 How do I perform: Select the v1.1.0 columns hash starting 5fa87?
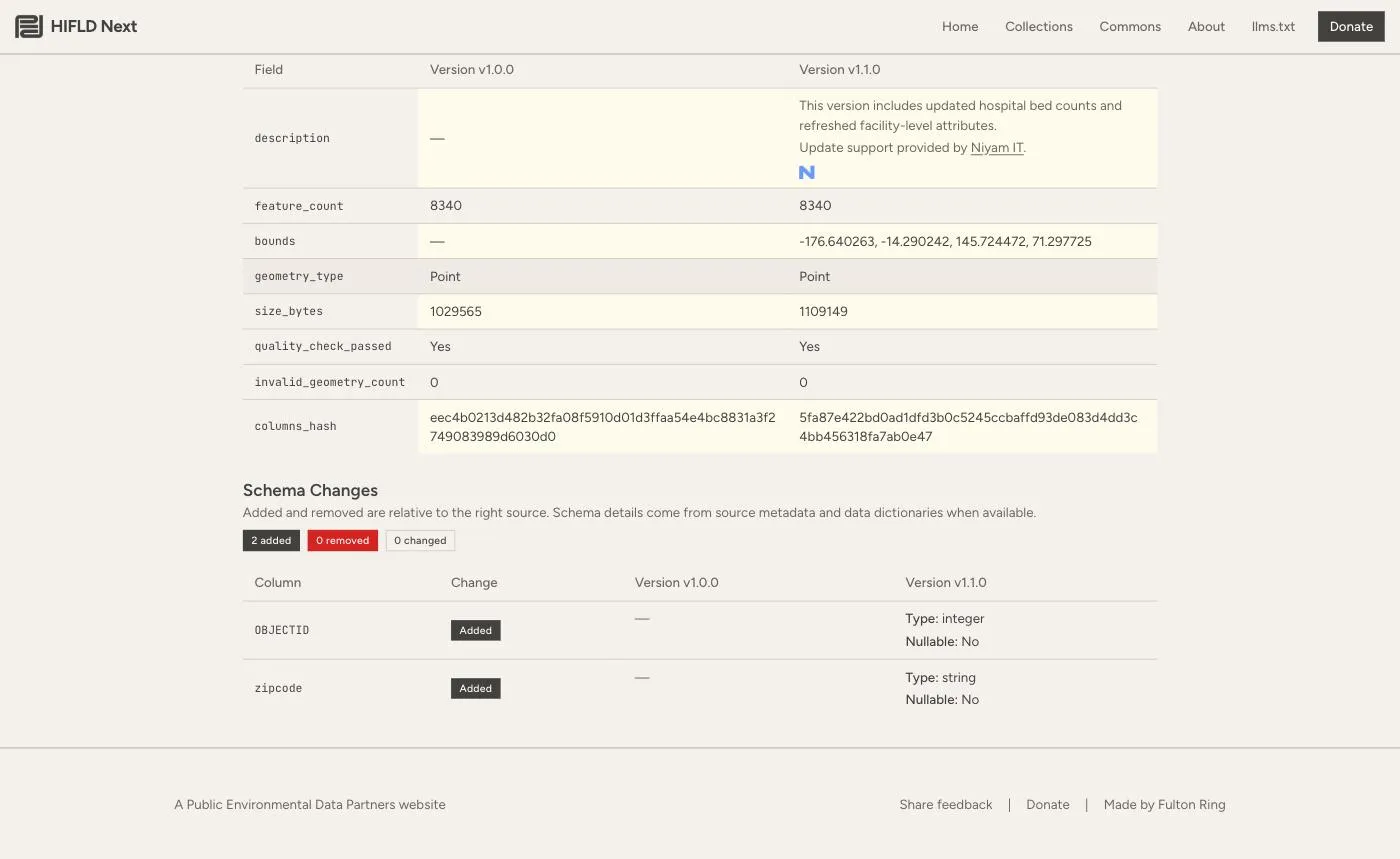[968, 427]
